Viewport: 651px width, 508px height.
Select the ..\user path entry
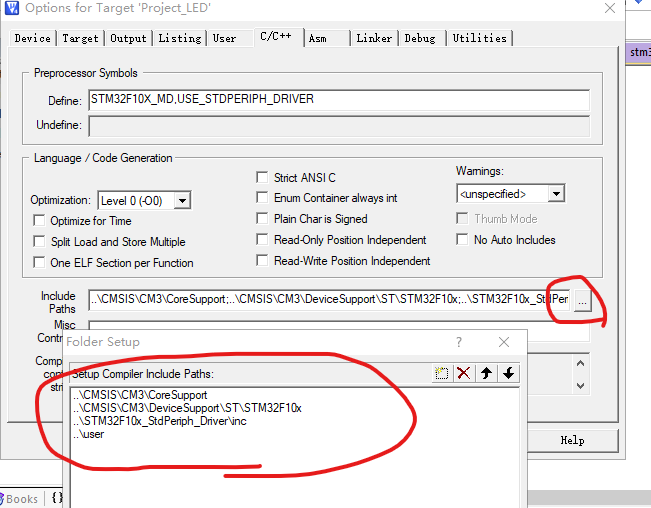(x=88, y=434)
